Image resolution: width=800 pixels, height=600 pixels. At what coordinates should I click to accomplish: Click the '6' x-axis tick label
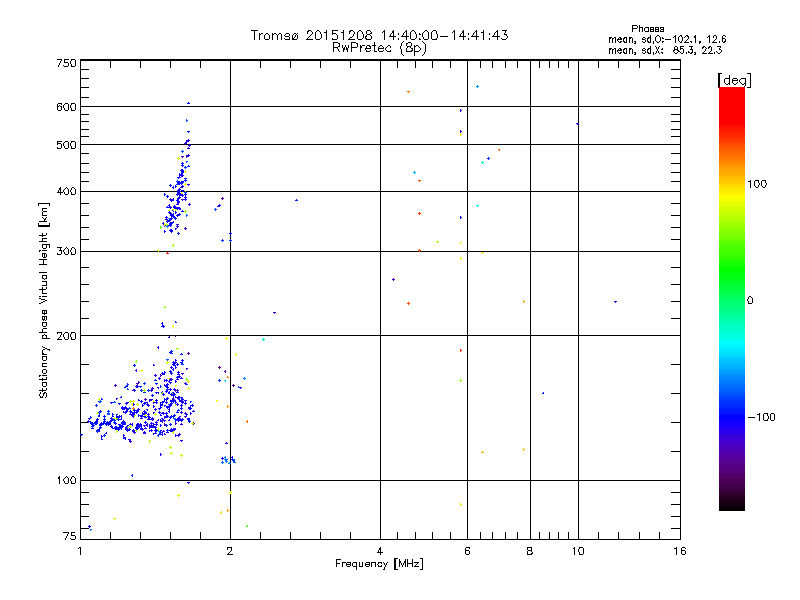pos(467,551)
